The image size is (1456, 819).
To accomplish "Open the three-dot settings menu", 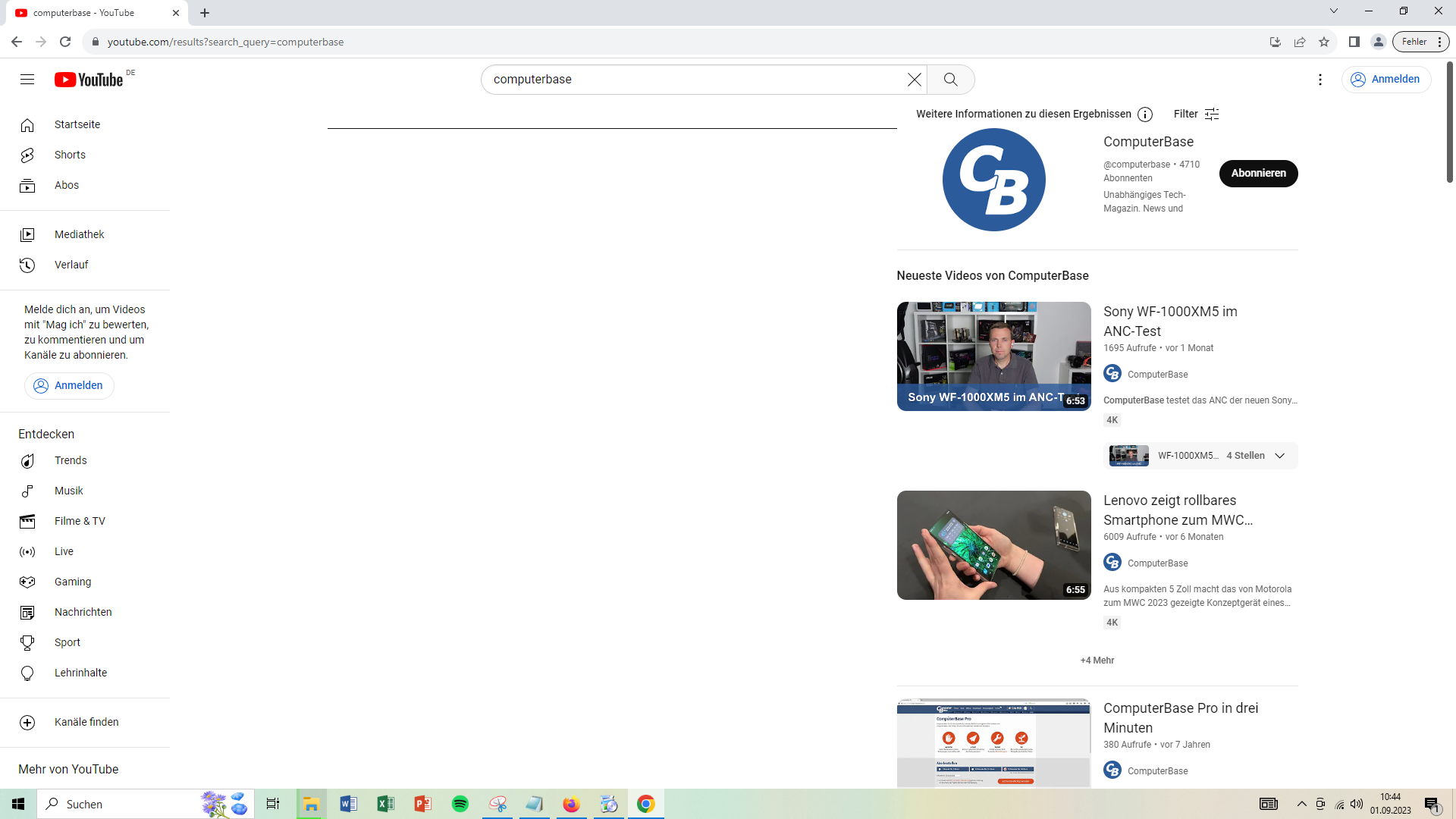I will click(x=1320, y=80).
